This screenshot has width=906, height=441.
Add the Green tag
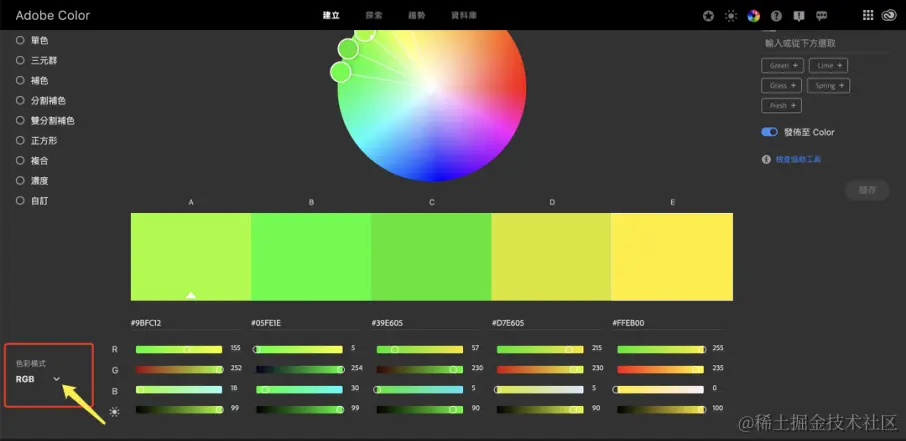point(782,65)
